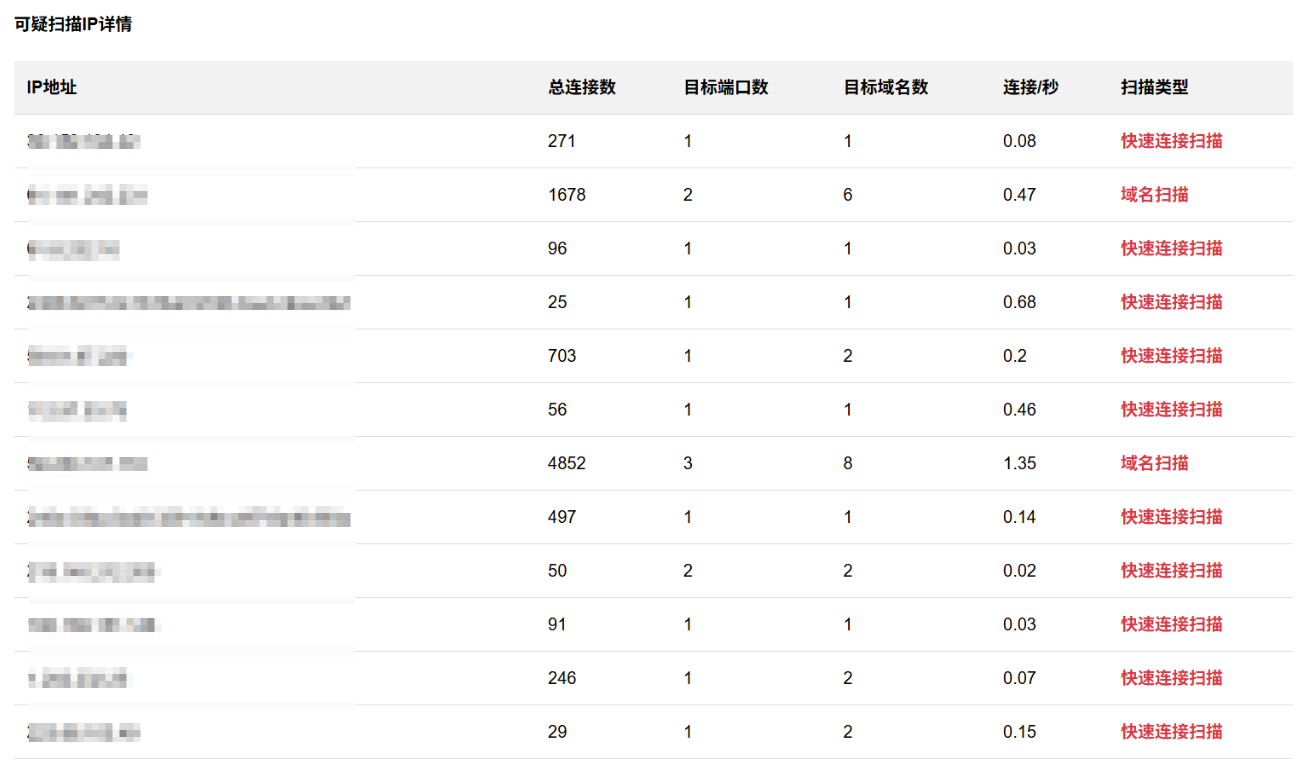Click the 0.08 connections-per-second cell
Image resolution: width=1314 pixels, height=768 pixels.
point(1019,141)
